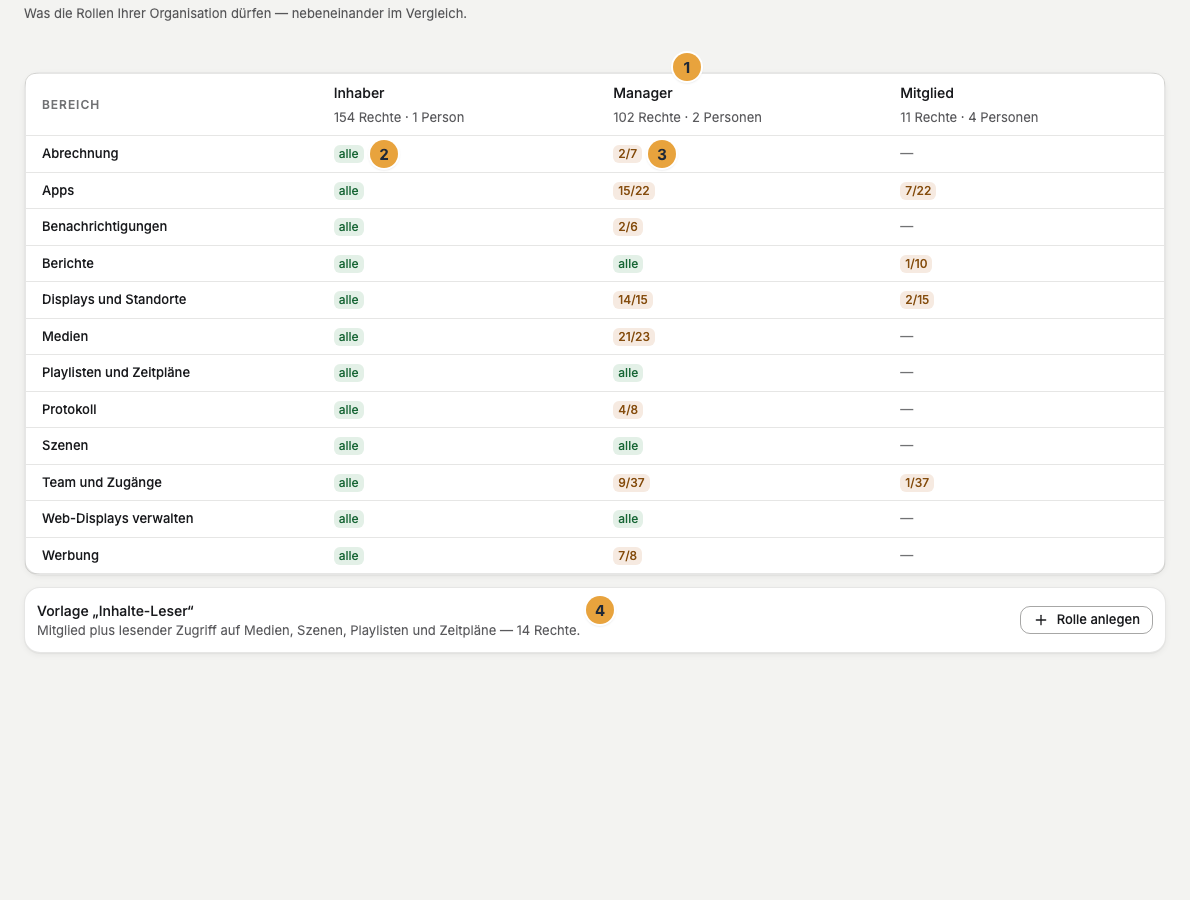1190x900 pixels.
Task: Click annotation marker 4 near Vorlage
Action: point(600,610)
